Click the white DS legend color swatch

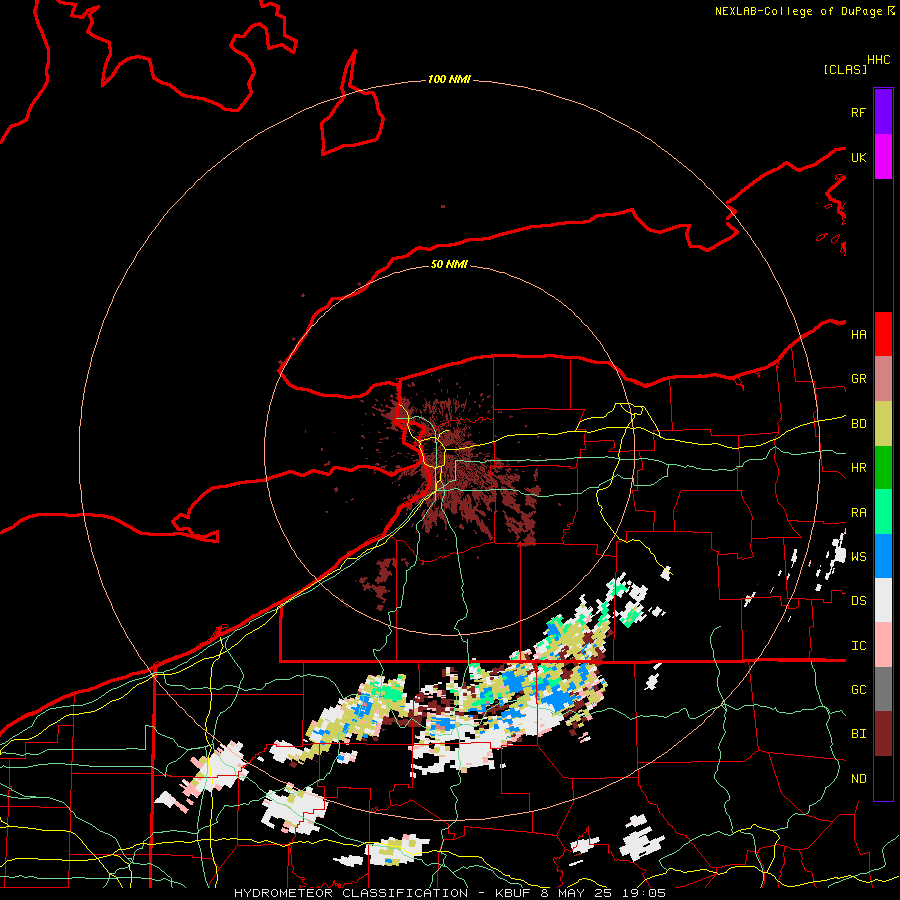pyautogui.click(x=883, y=600)
